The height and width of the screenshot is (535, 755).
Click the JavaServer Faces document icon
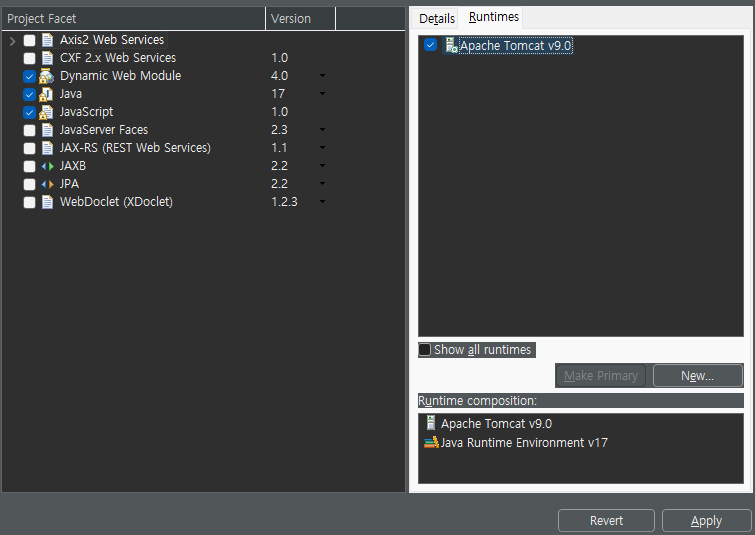(47, 130)
